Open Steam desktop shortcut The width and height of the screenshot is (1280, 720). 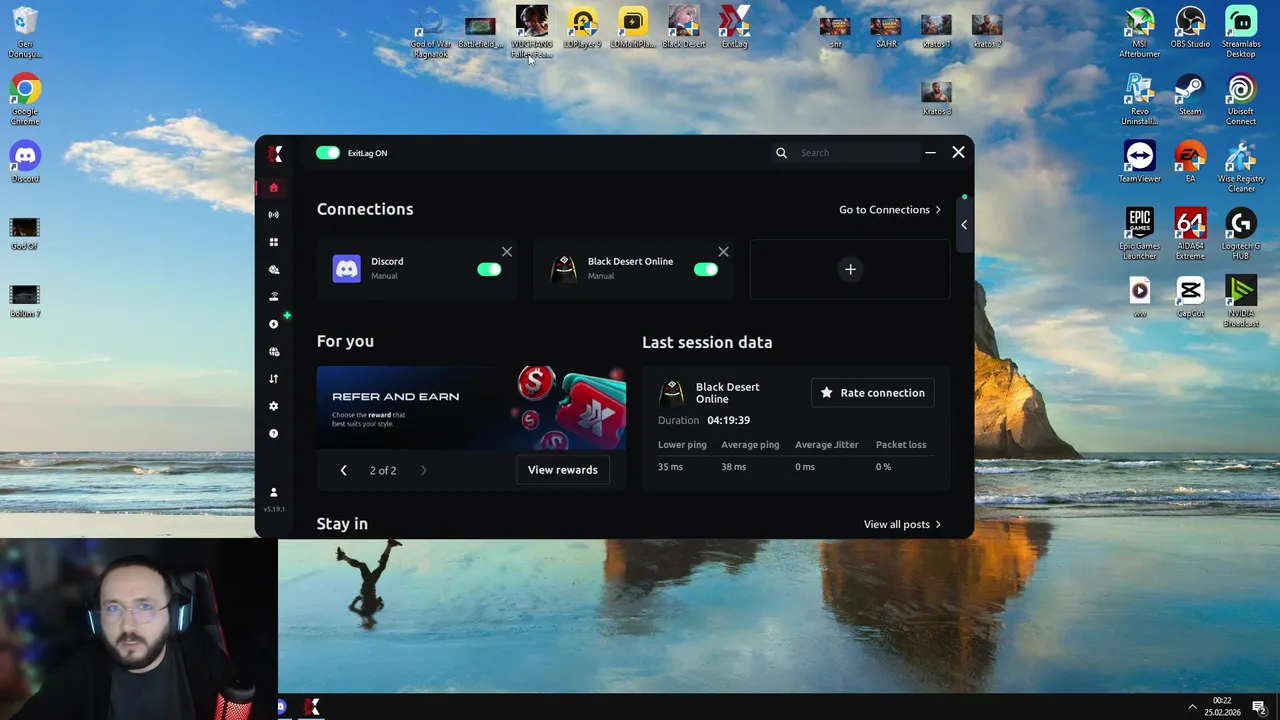coord(1190,96)
